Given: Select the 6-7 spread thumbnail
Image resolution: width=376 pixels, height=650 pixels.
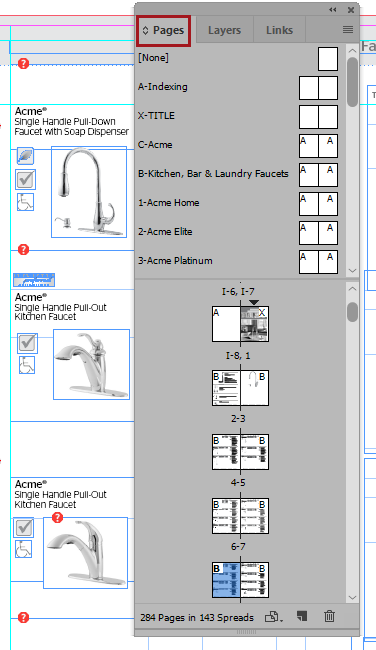Looking at the screenshot, I should tap(240, 580).
